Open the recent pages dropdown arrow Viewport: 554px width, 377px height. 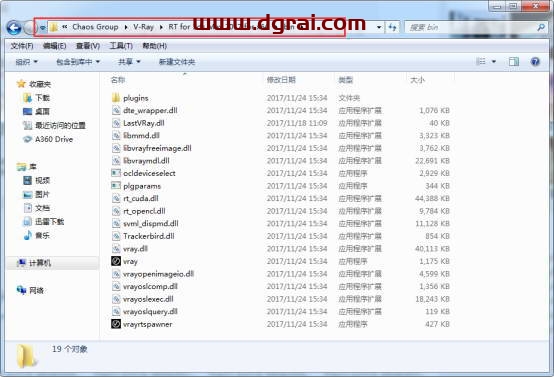pos(42,28)
